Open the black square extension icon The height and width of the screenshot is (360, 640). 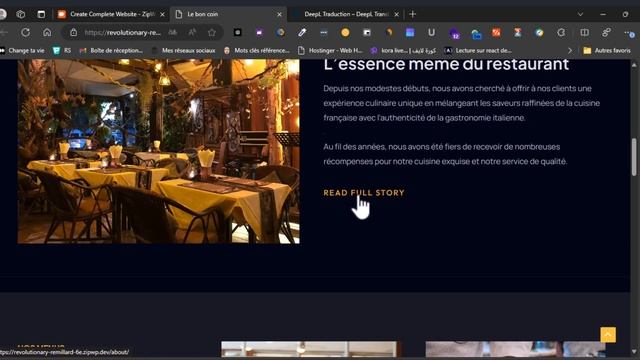click(238, 33)
